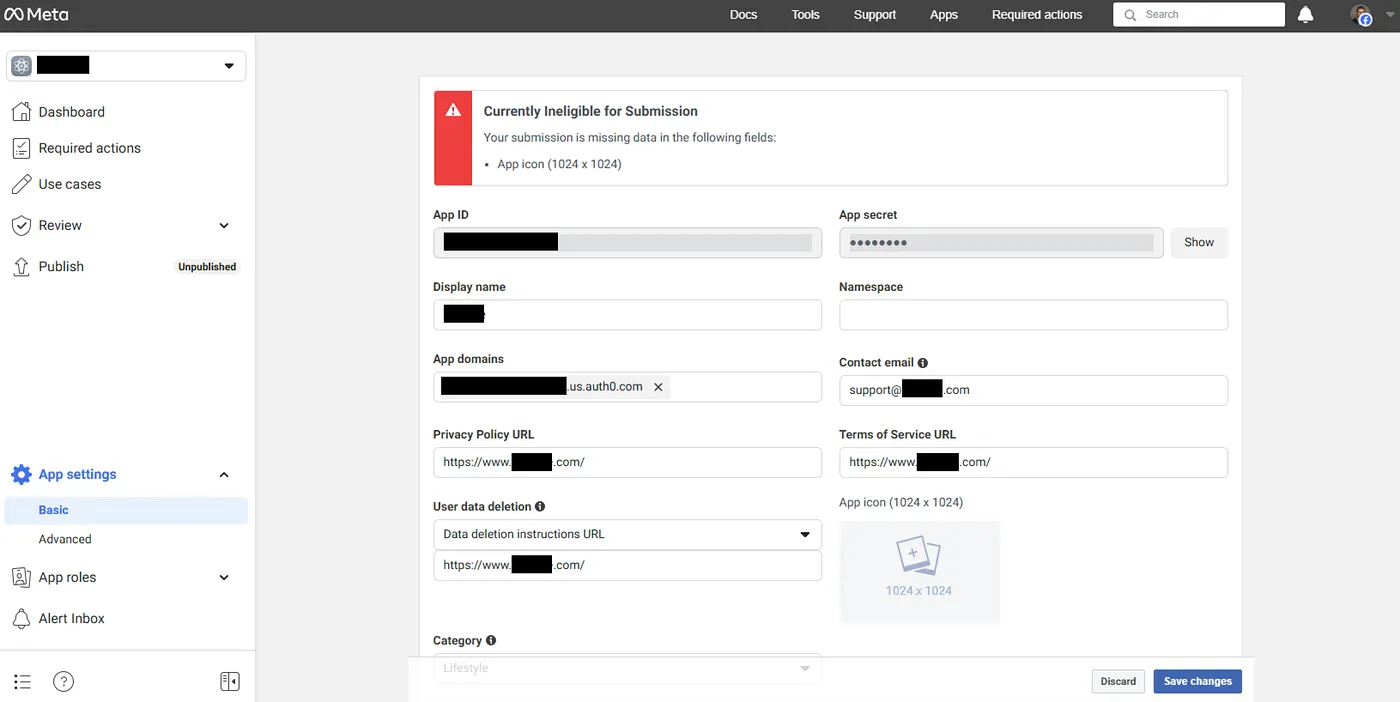Click Save changes button
This screenshot has height=702, width=1400.
click(x=1197, y=681)
